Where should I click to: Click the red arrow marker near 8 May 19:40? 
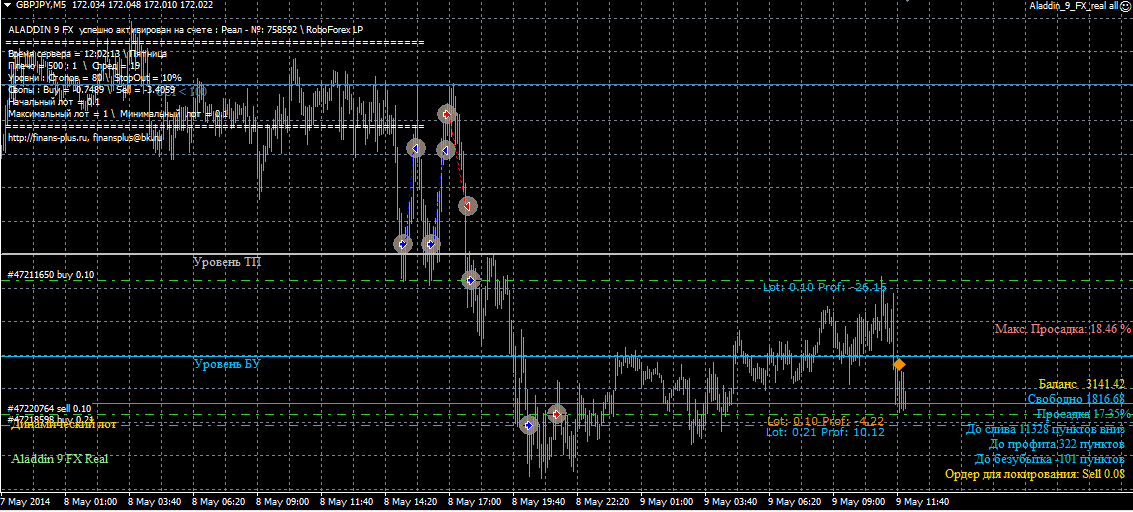[x=557, y=413]
